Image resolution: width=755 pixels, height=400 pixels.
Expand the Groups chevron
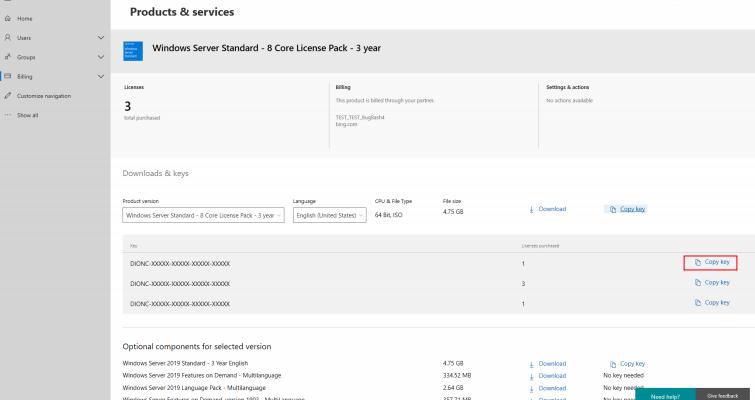point(101,57)
